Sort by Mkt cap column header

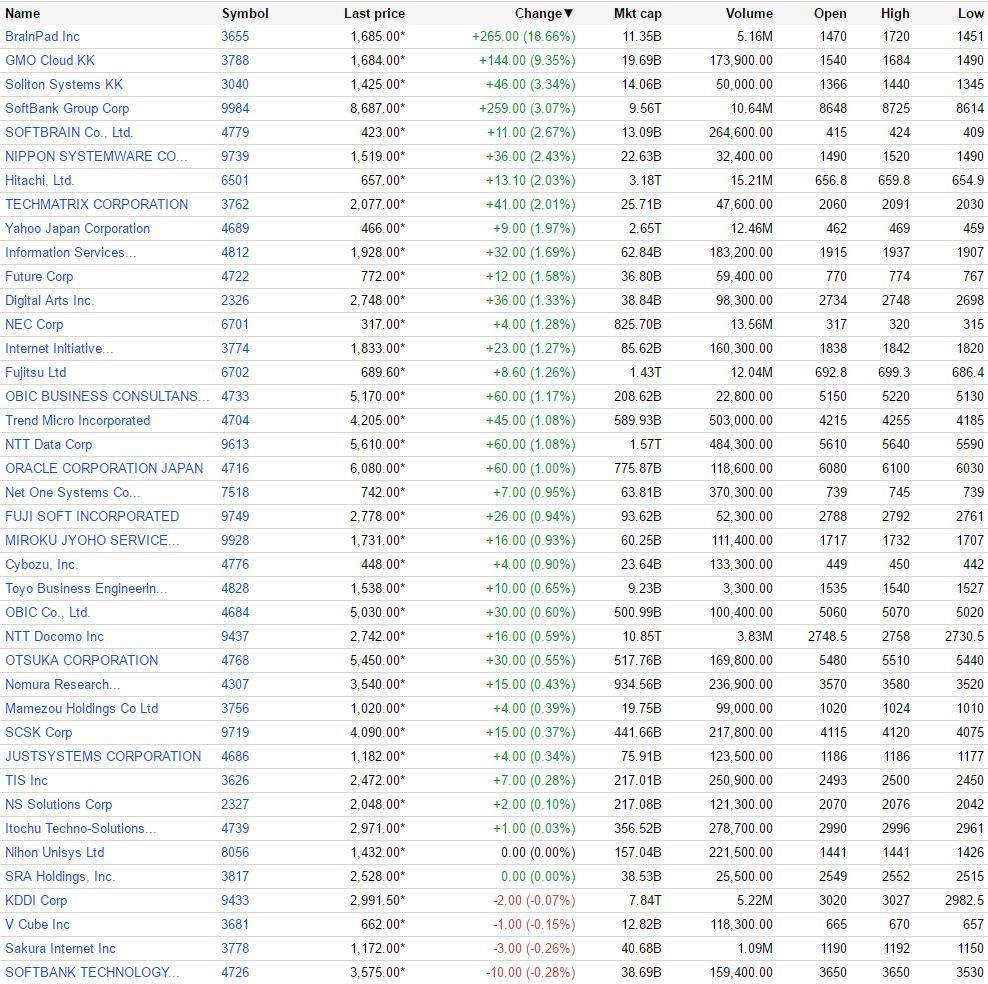638,13
